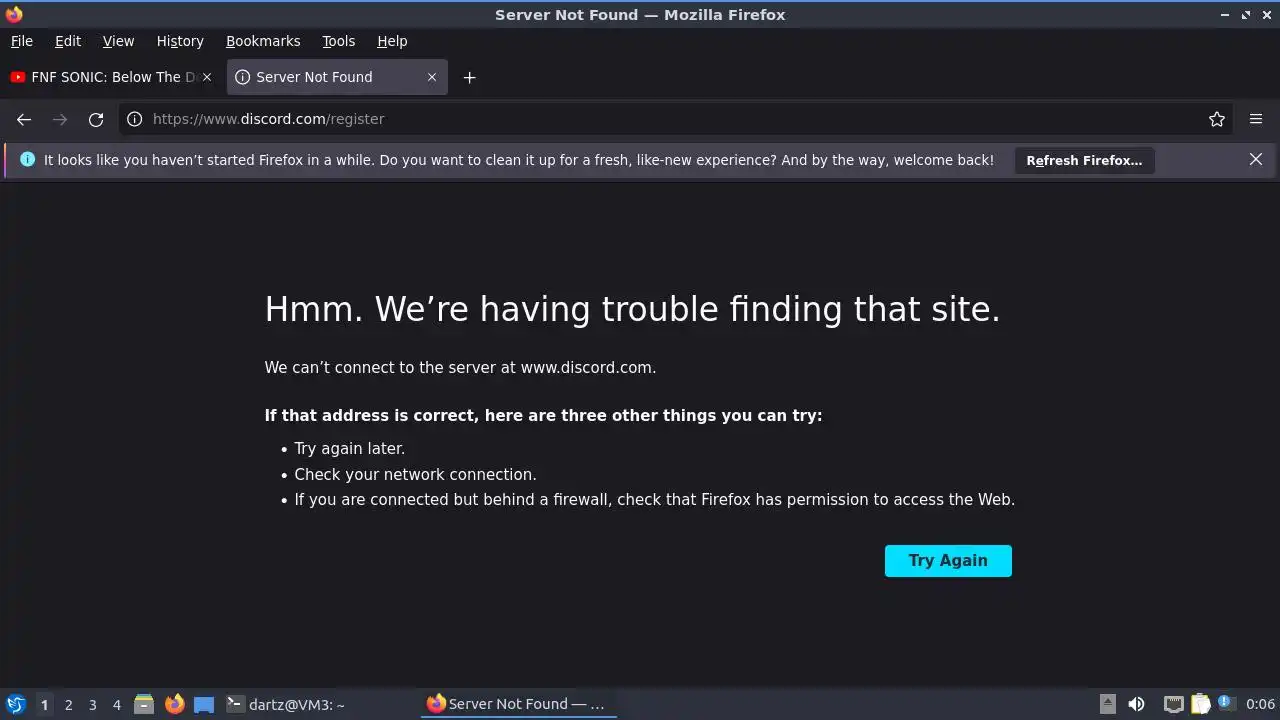Open the History menu

[x=180, y=41]
